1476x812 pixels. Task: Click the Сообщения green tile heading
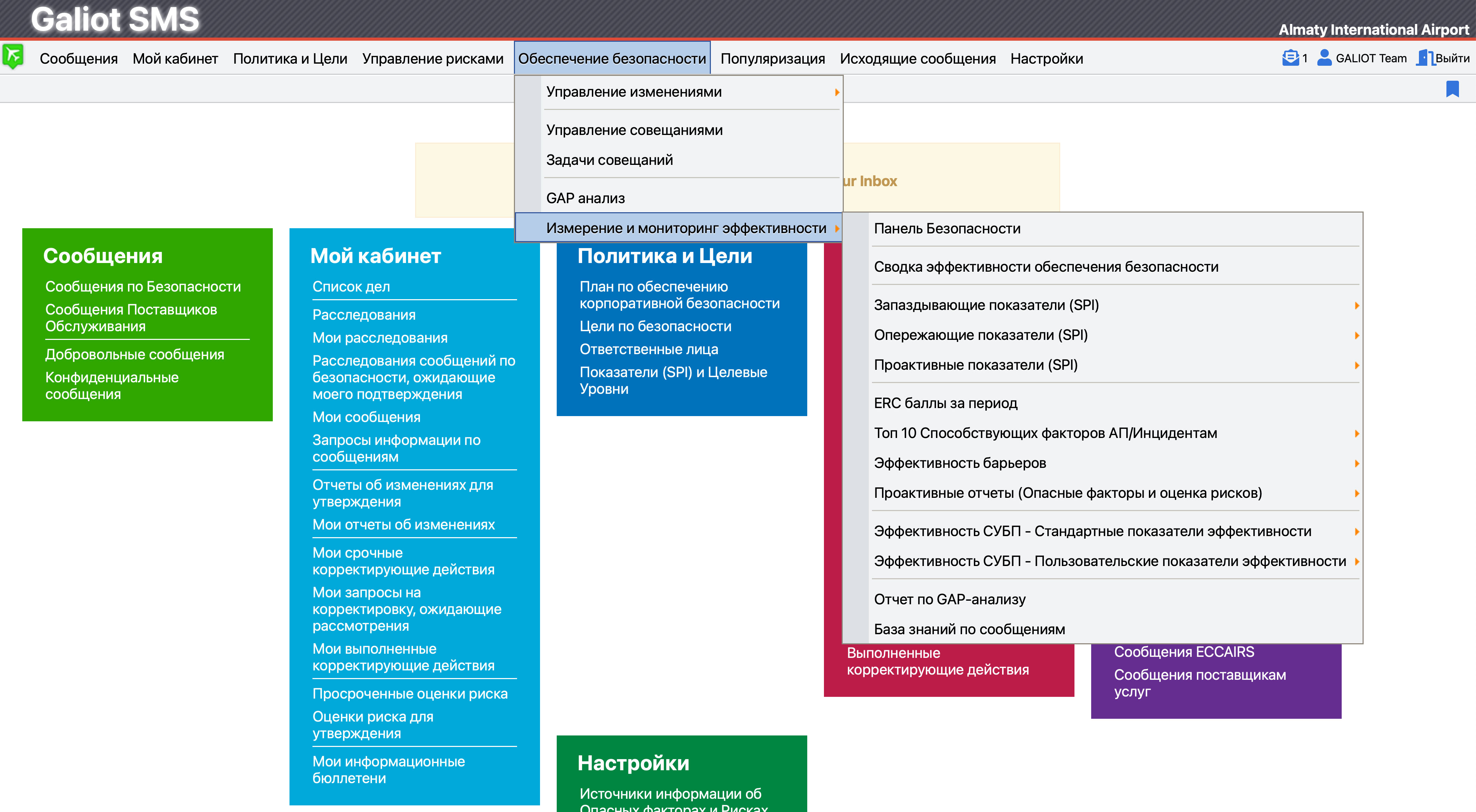tap(103, 256)
